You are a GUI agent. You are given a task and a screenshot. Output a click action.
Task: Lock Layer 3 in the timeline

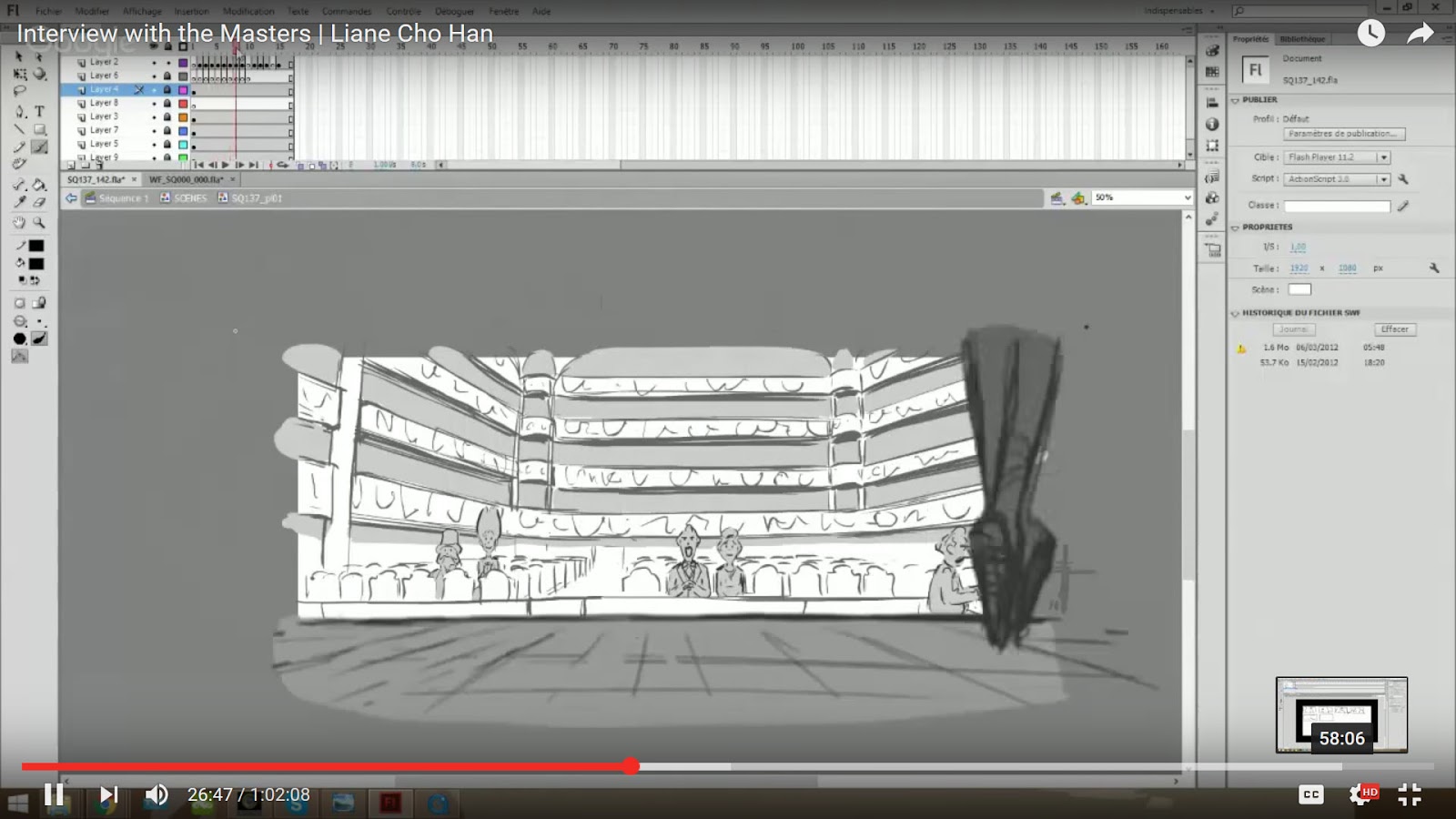[167, 116]
